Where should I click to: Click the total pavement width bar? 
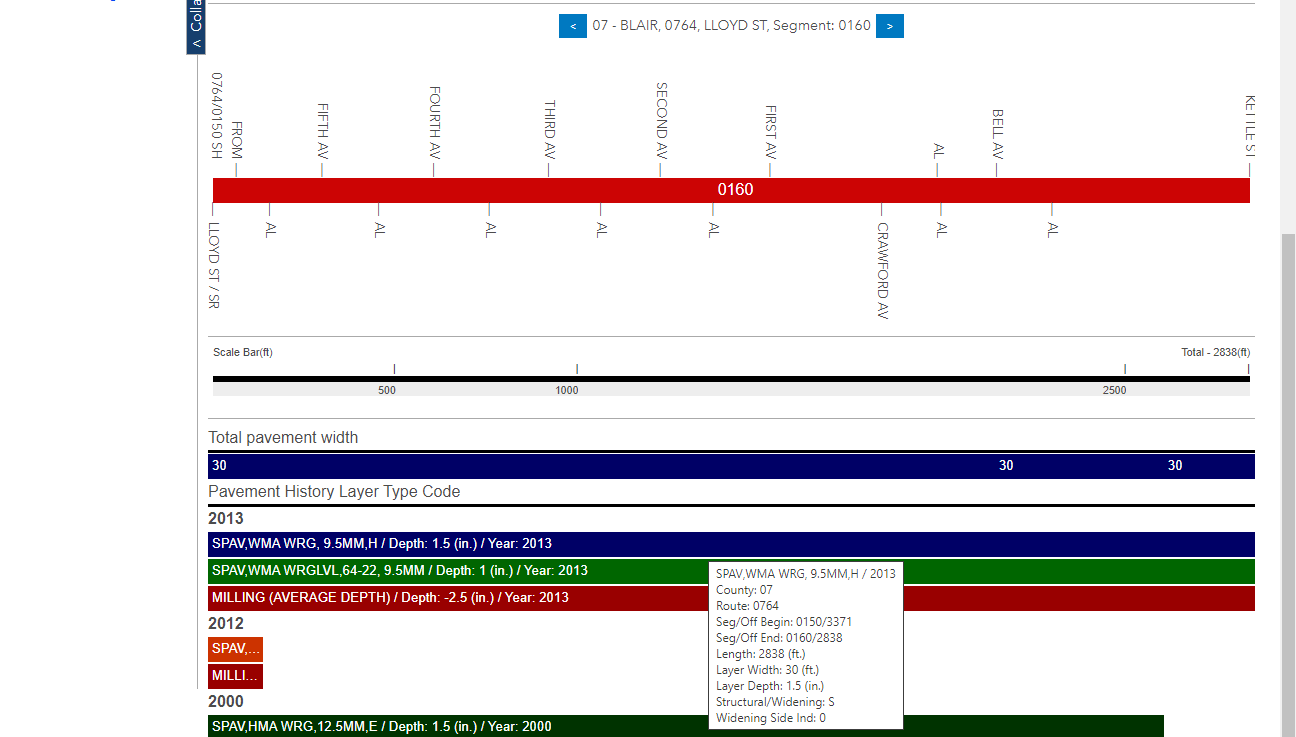click(x=600, y=466)
